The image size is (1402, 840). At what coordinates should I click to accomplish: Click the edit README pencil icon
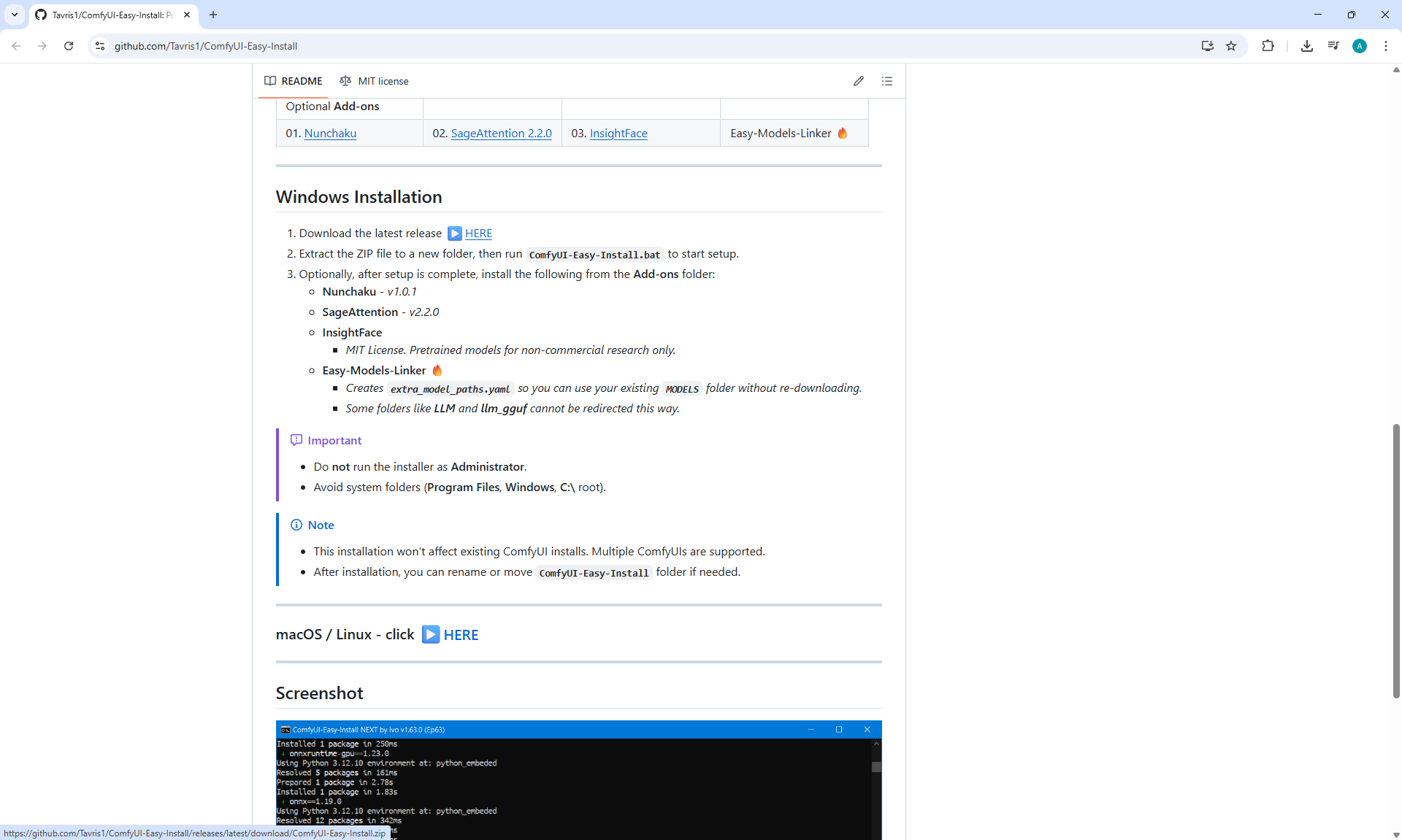[x=859, y=81]
